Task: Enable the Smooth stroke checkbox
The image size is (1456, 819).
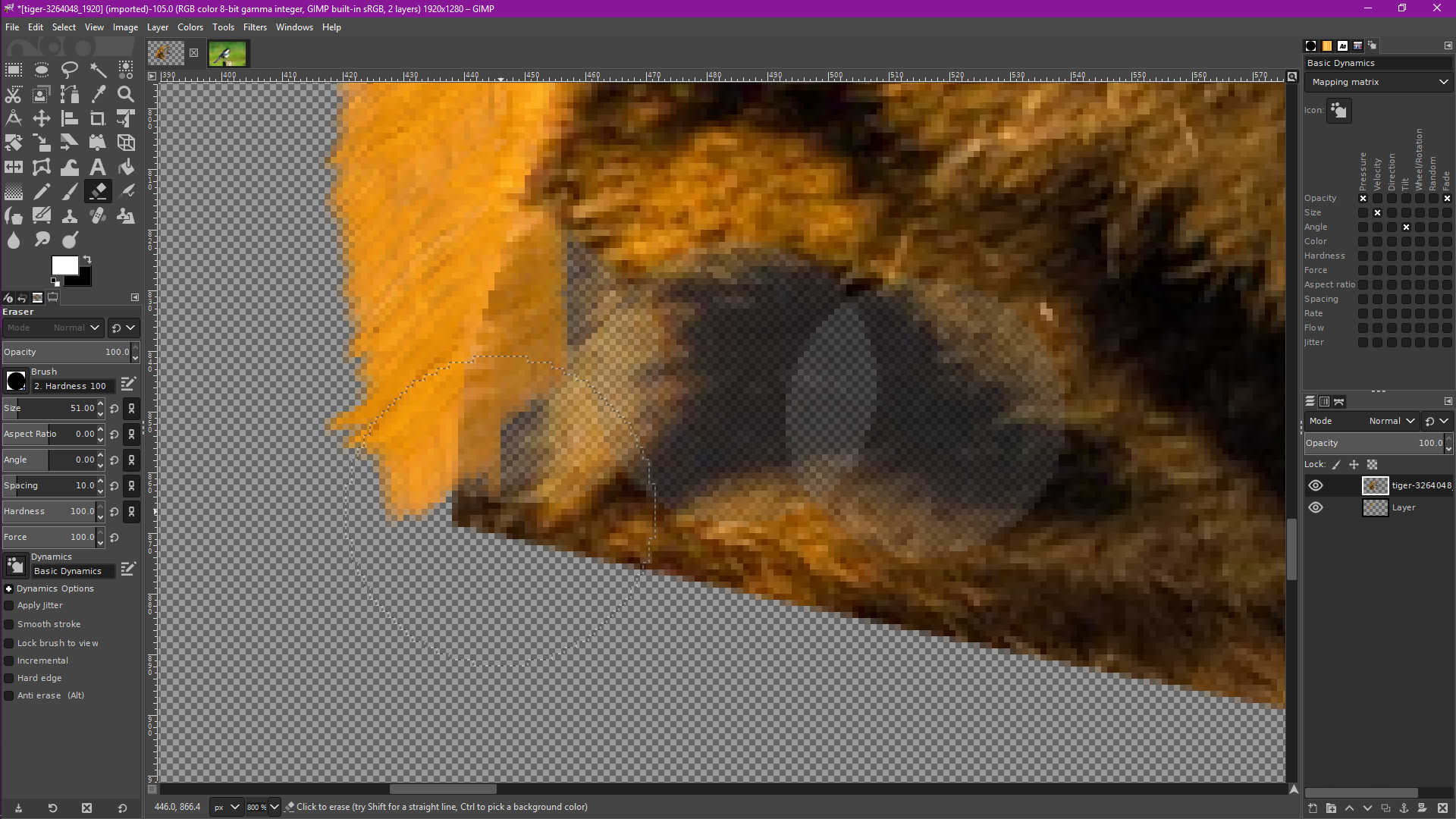Action: 10,624
